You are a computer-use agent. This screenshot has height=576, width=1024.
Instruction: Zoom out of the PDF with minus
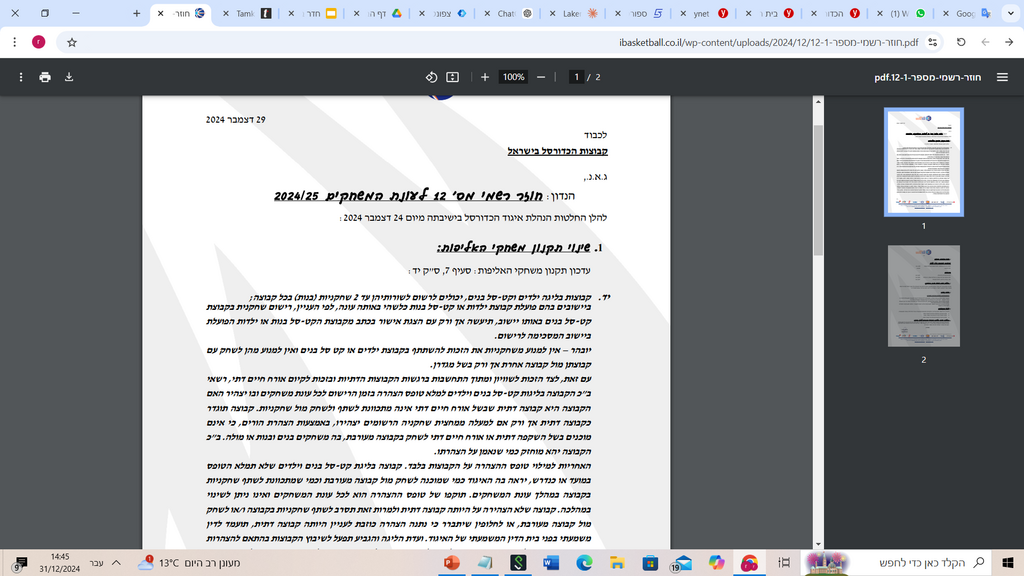click(x=541, y=77)
